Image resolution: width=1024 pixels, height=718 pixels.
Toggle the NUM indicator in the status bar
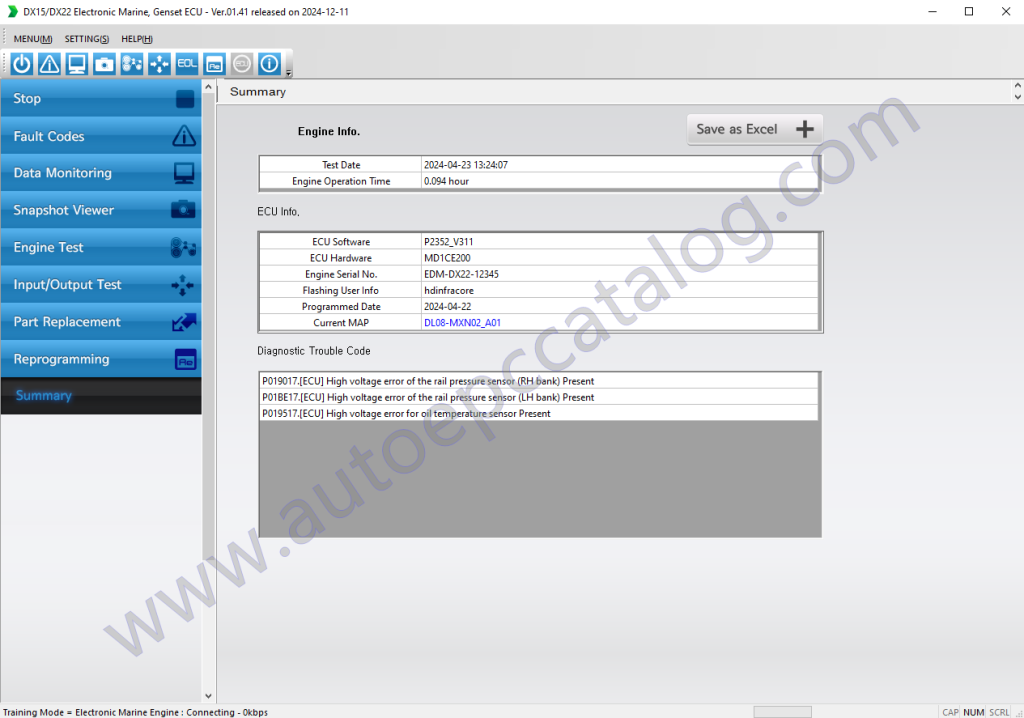pos(973,711)
